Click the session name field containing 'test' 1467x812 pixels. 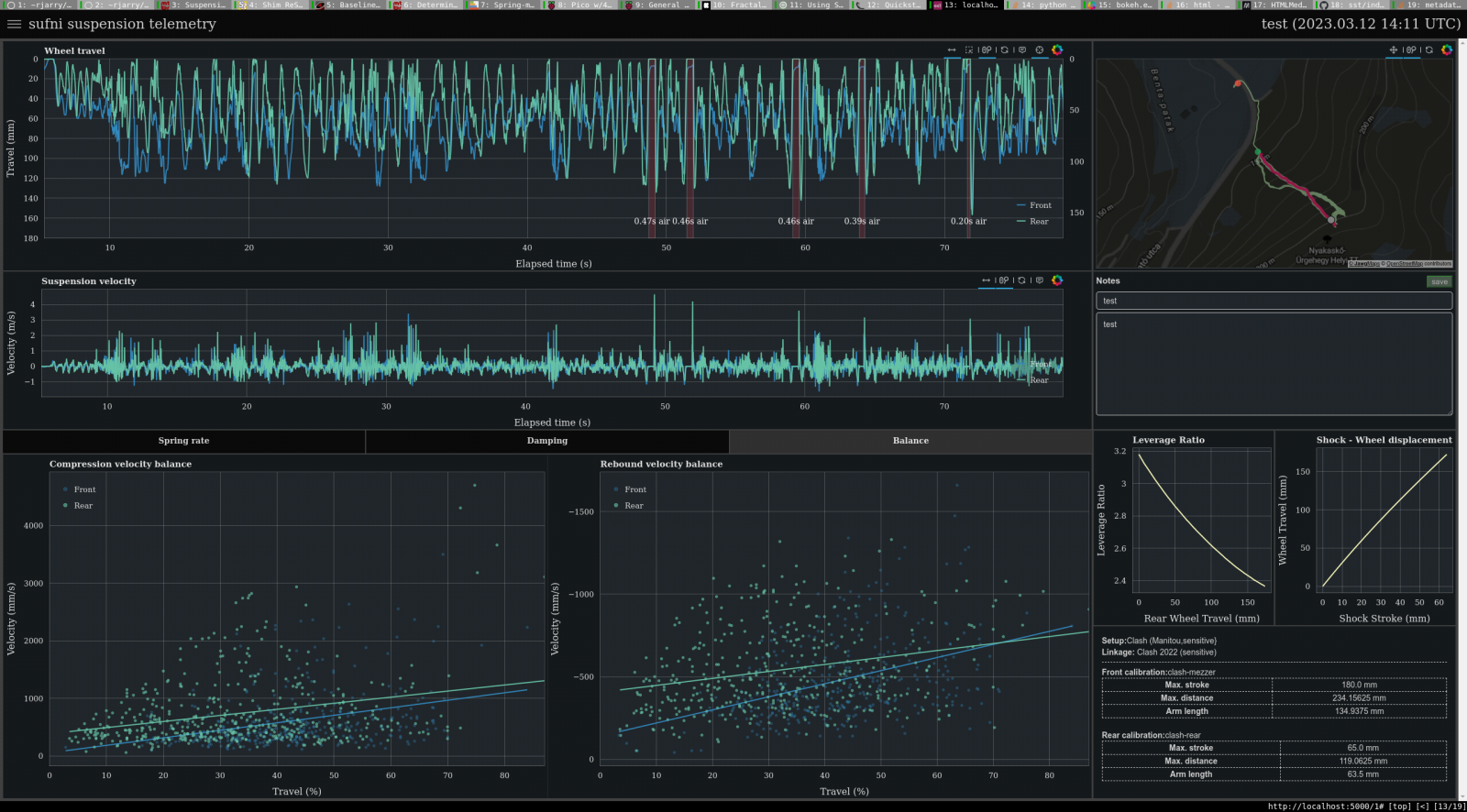point(1274,301)
